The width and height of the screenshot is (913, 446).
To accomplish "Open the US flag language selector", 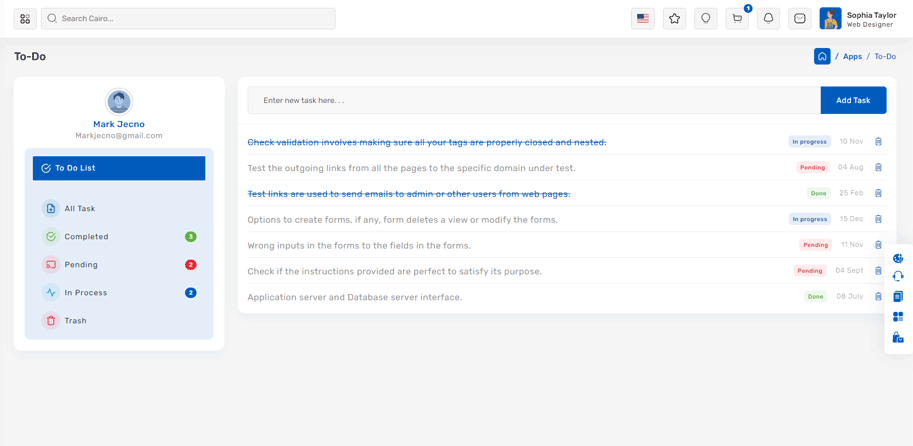I will [643, 18].
